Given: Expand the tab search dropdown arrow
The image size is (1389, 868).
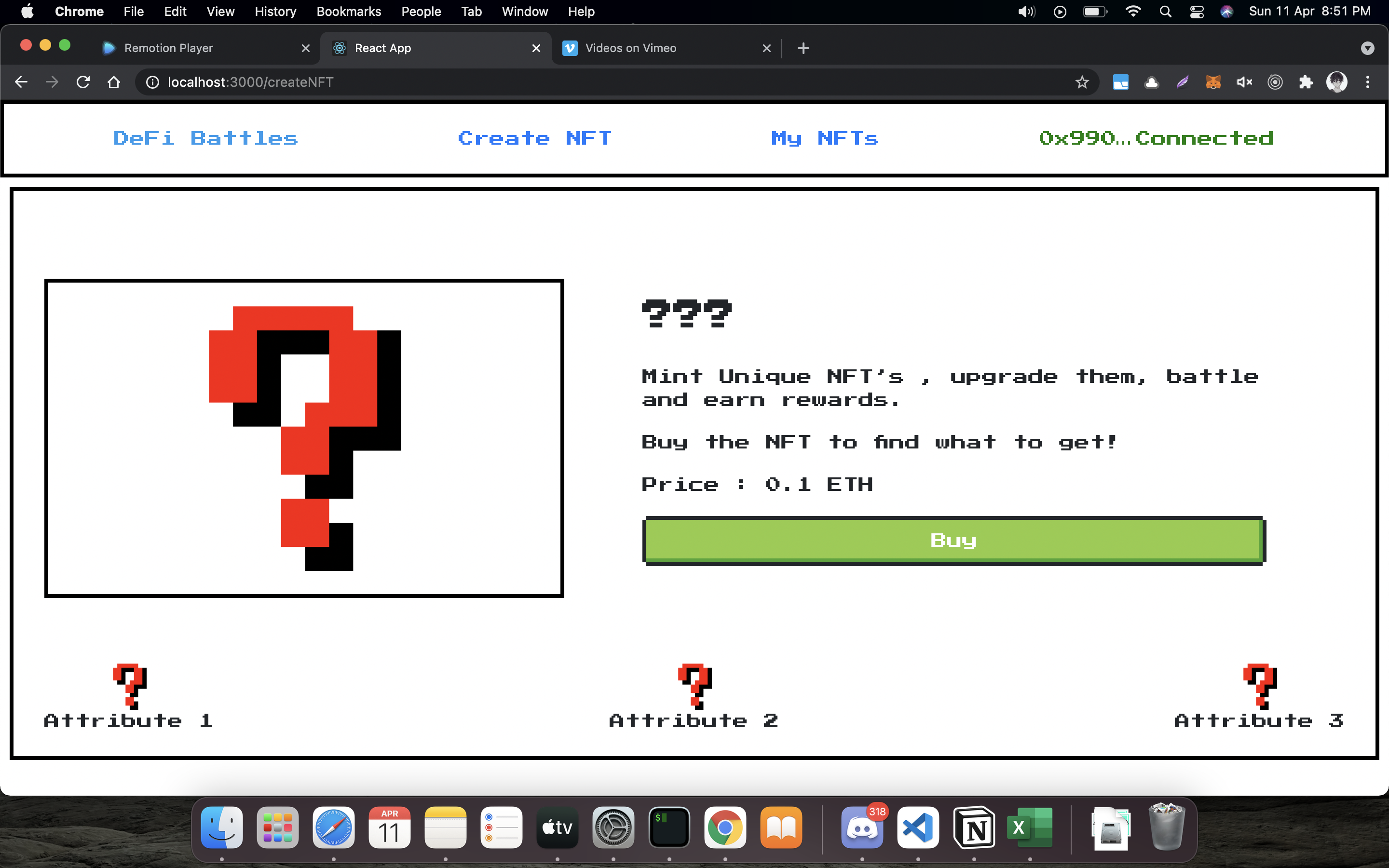Looking at the screenshot, I should (x=1367, y=48).
